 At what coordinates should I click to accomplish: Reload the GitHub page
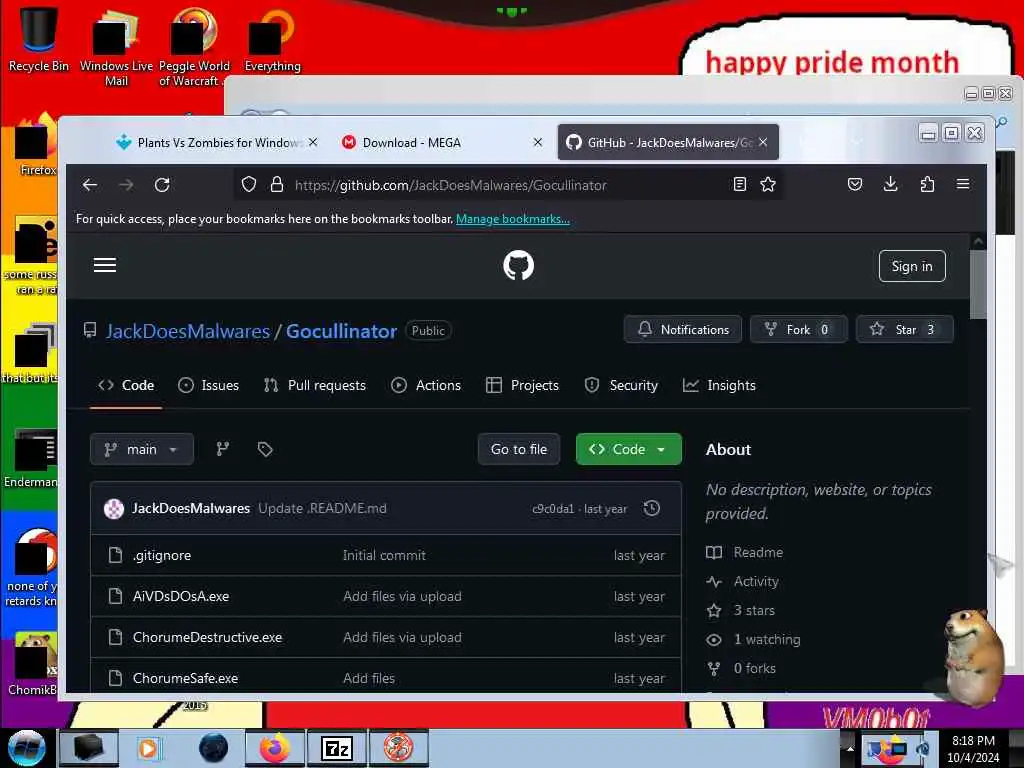pos(162,185)
